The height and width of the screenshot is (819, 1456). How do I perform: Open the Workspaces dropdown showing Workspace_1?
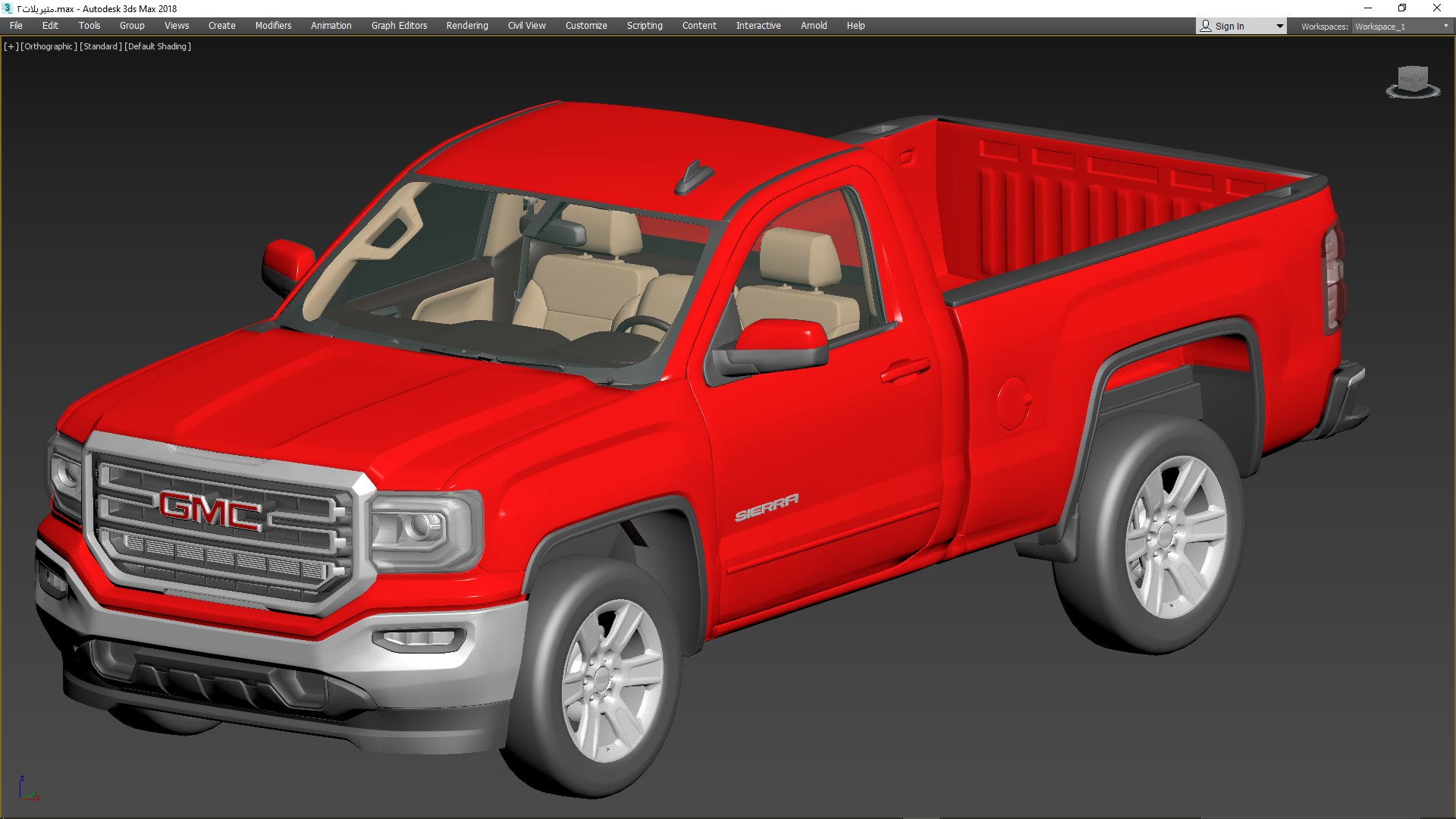1401,27
